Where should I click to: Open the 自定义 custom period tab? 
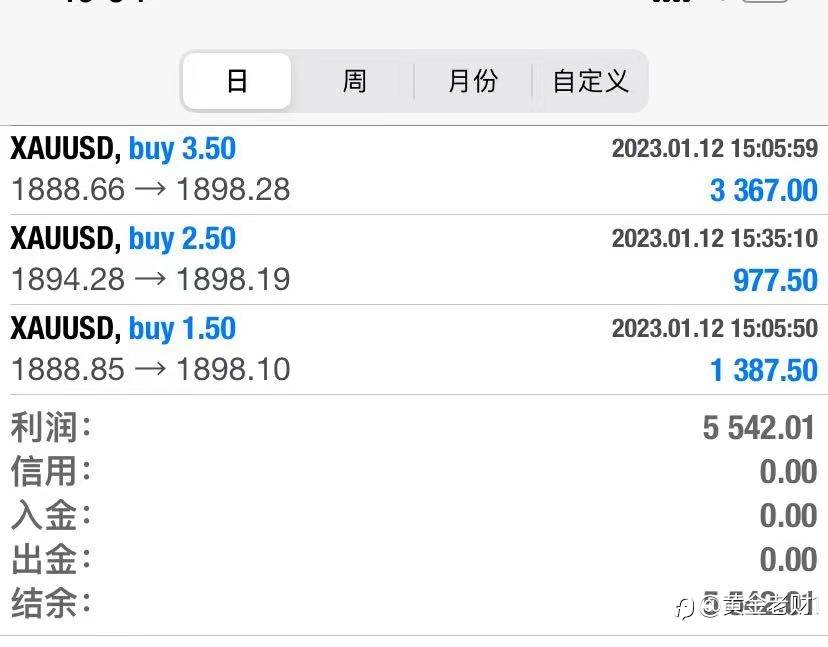[x=590, y=81]
